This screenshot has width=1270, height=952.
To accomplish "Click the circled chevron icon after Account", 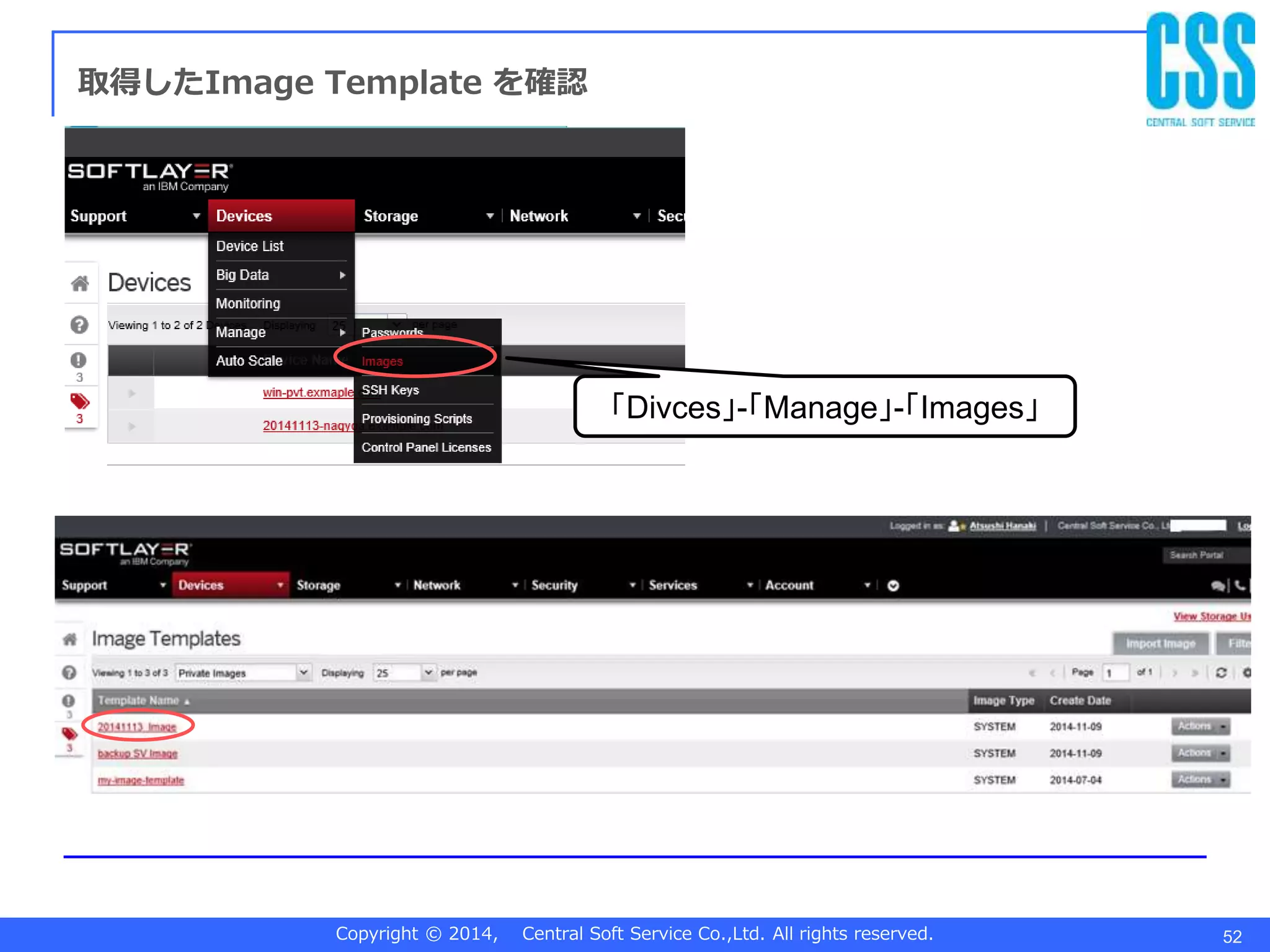I will pos(893,586).
